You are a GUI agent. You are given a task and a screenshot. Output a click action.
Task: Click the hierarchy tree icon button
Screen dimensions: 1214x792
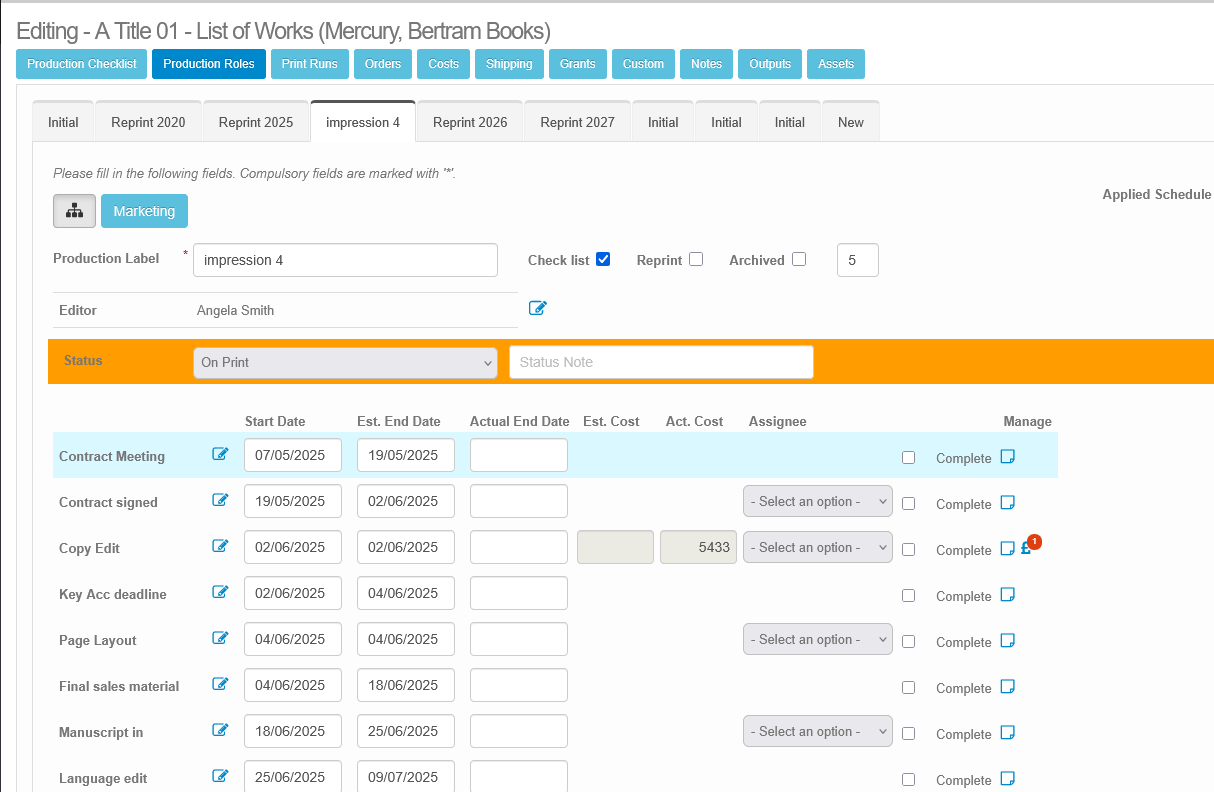[x=74, y=211]
